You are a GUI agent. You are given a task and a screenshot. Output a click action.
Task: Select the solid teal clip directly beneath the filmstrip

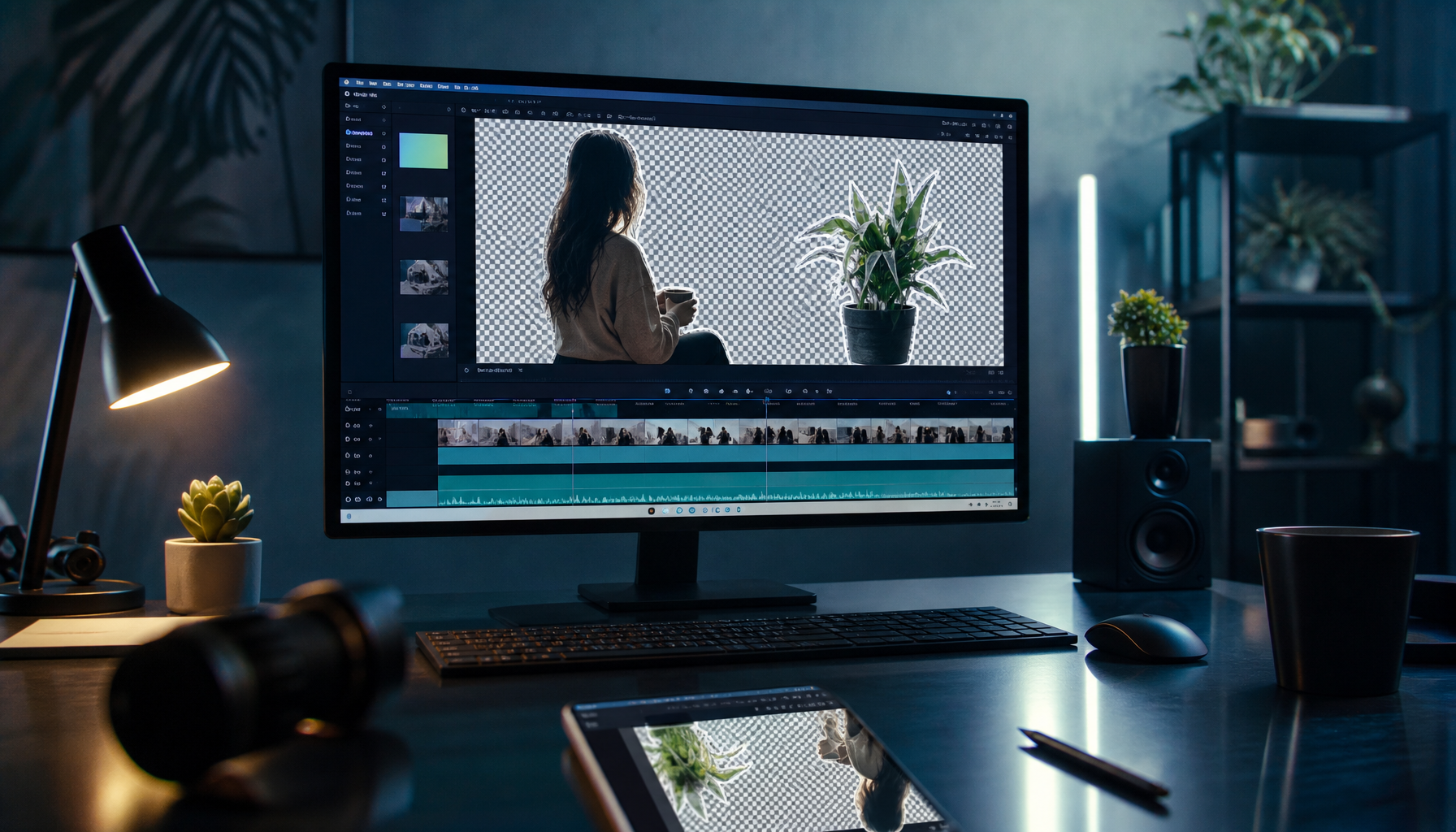726,453
